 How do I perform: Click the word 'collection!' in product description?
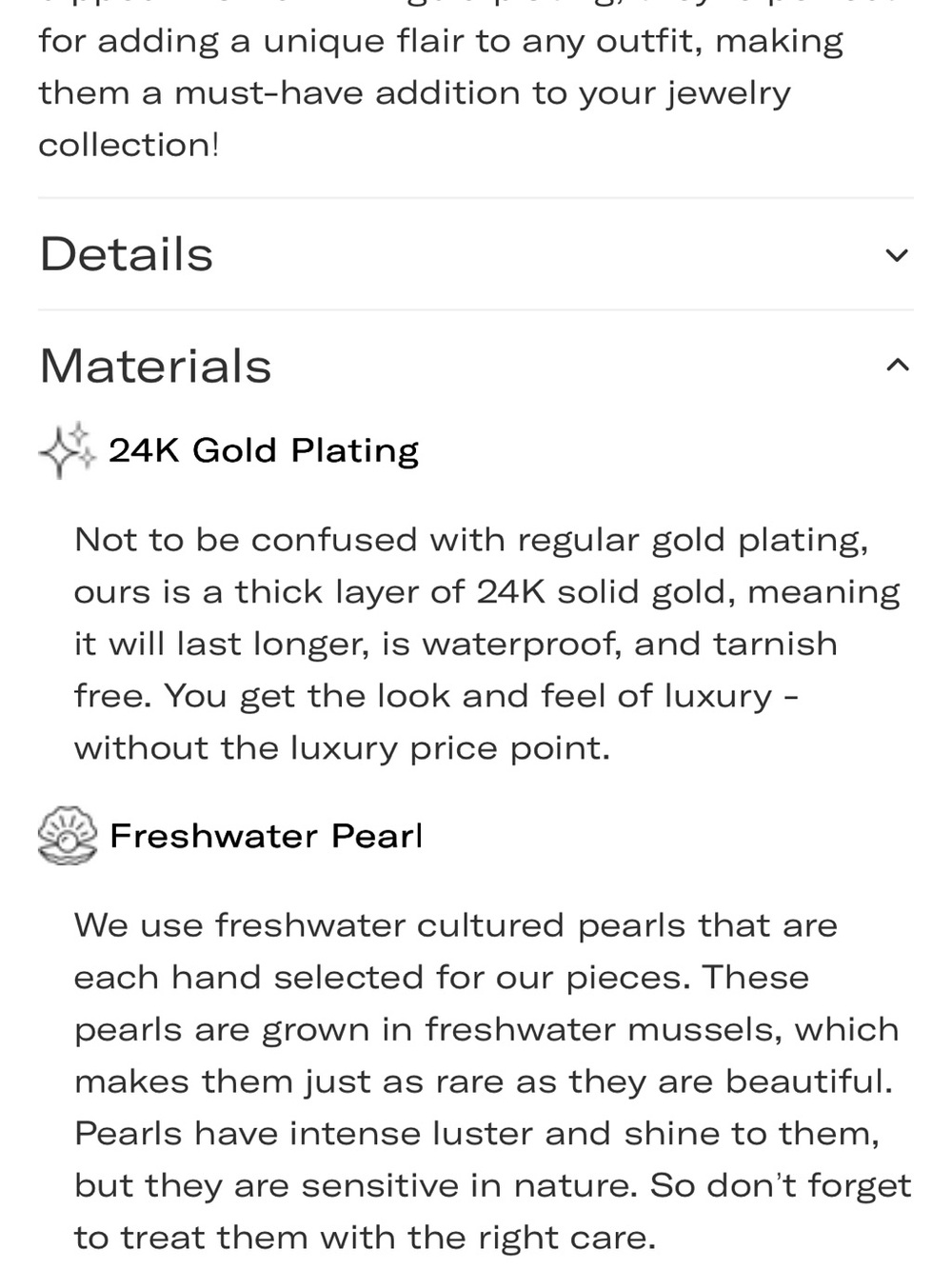129,145
